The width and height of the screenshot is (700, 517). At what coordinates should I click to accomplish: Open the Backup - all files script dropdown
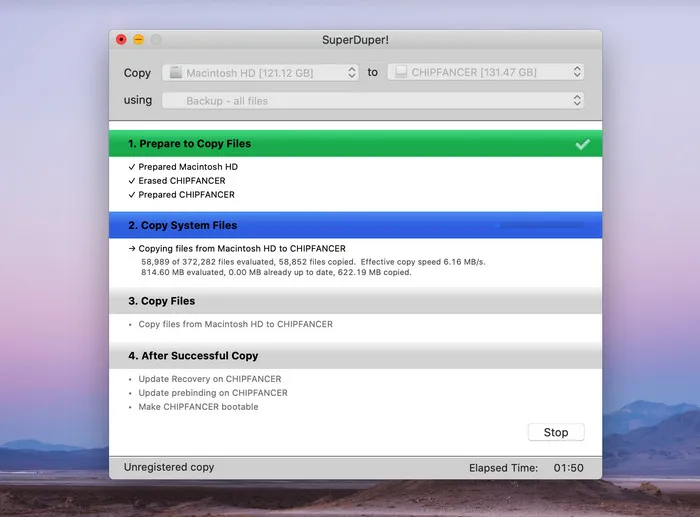click(x=373, y=100)
